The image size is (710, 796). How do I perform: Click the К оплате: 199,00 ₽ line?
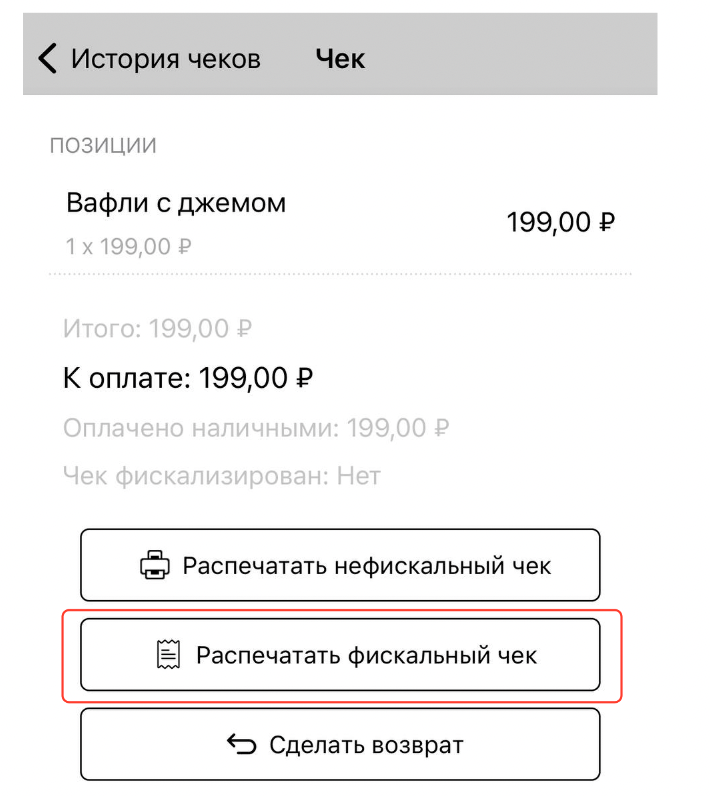[189, 378]
